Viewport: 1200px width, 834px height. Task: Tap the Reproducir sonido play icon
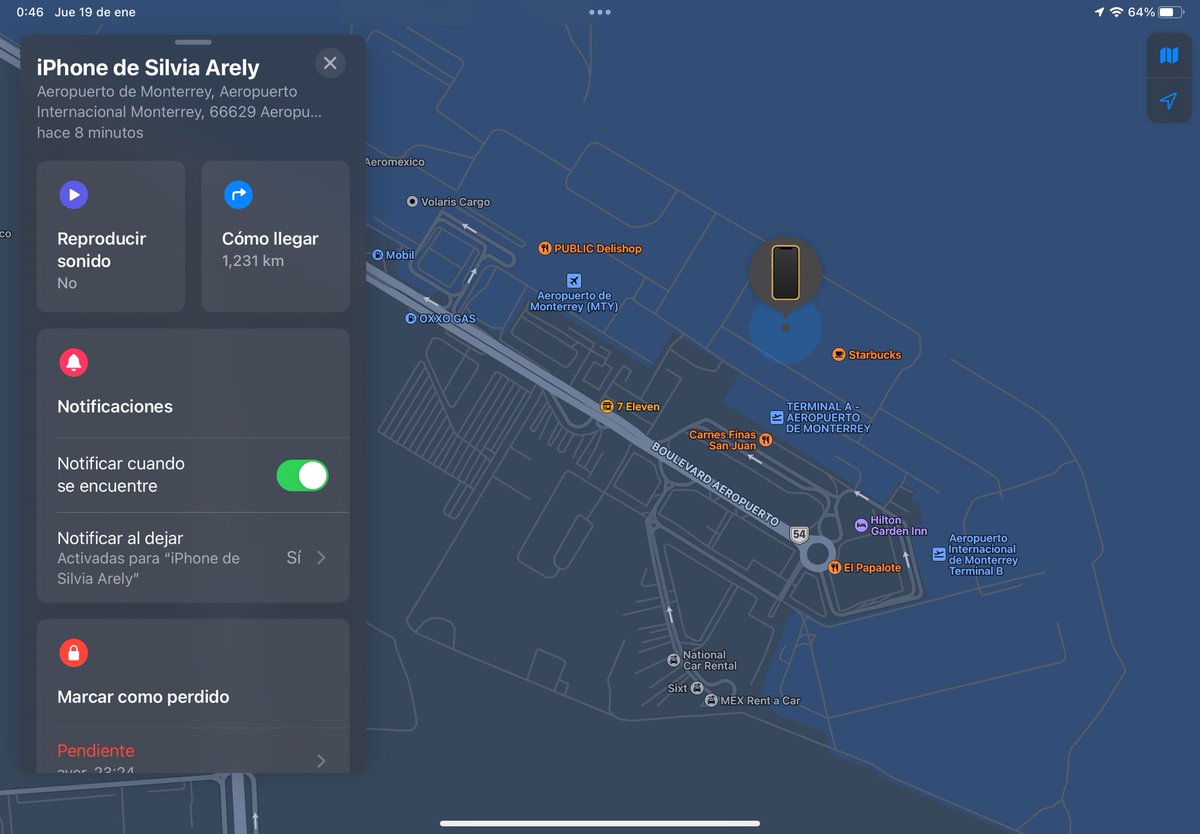73,194
